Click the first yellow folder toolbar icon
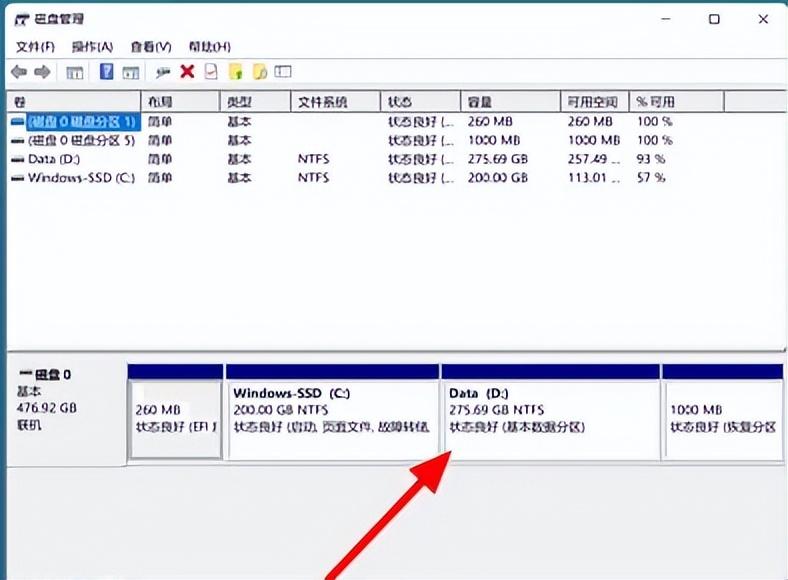Image resolution: width=788 pixels, height=580 pixels. (236, 72)
